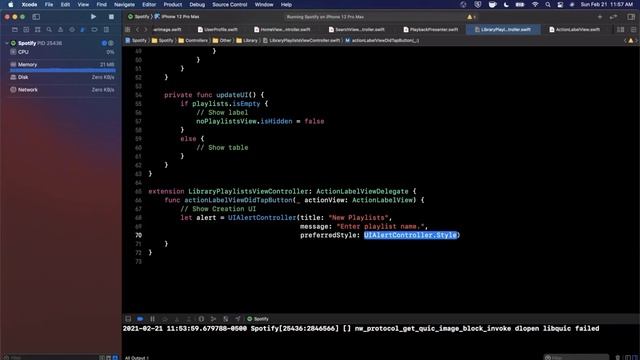Open the related items grid menu
640x360 pixels.
pos(128,29)
